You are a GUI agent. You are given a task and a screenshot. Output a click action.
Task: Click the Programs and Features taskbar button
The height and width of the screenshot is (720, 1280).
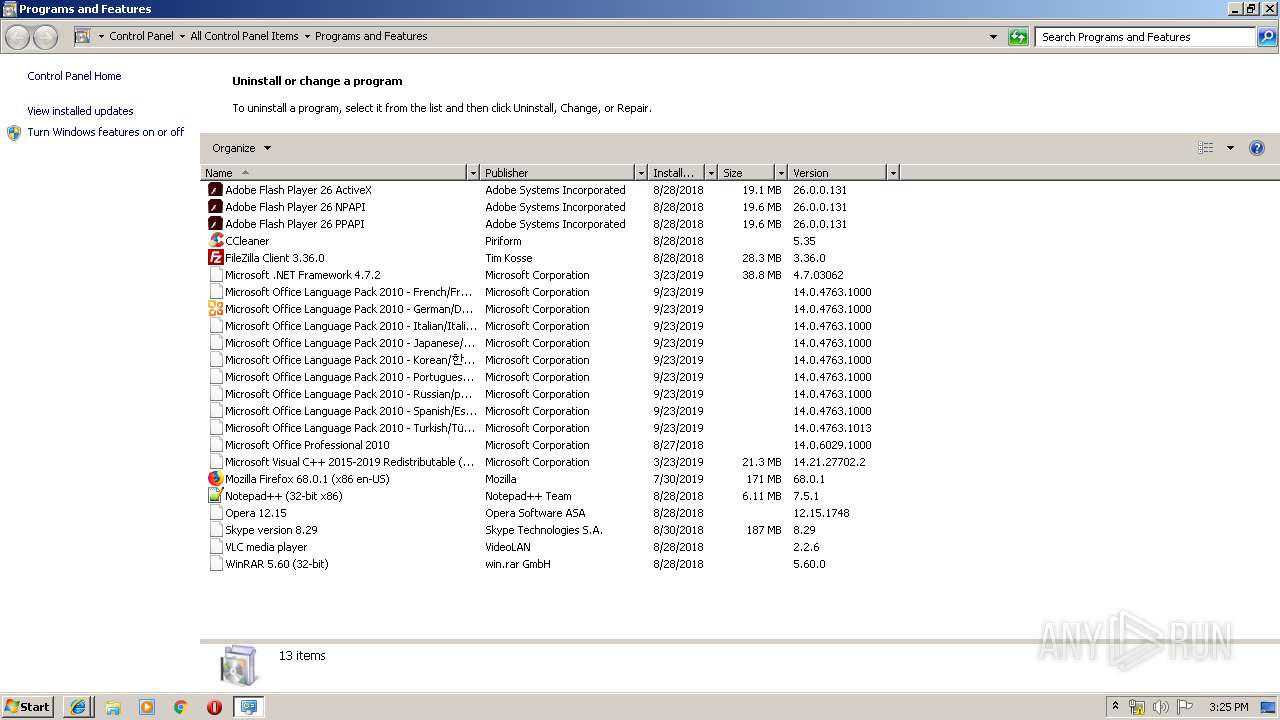point(248,707)
